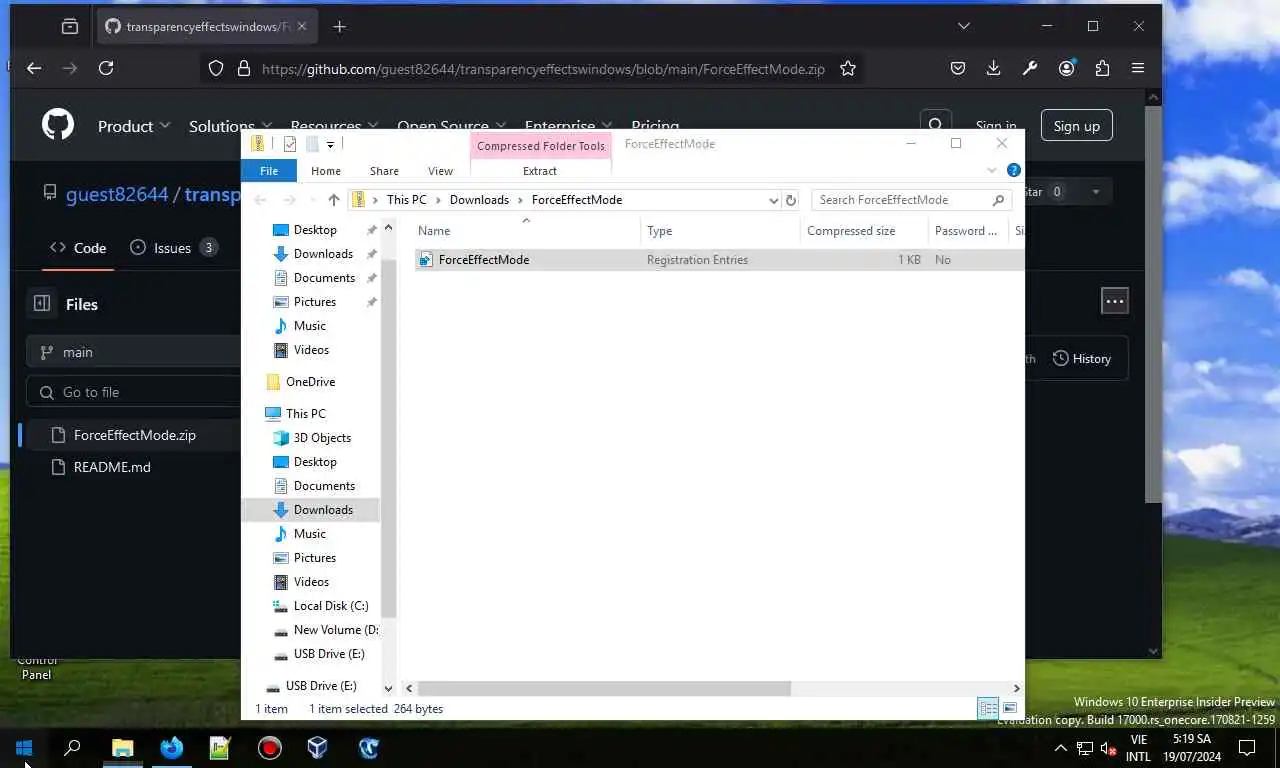
Task: Select pinned Downloads under Quick access
Action: tap(323, 254)
